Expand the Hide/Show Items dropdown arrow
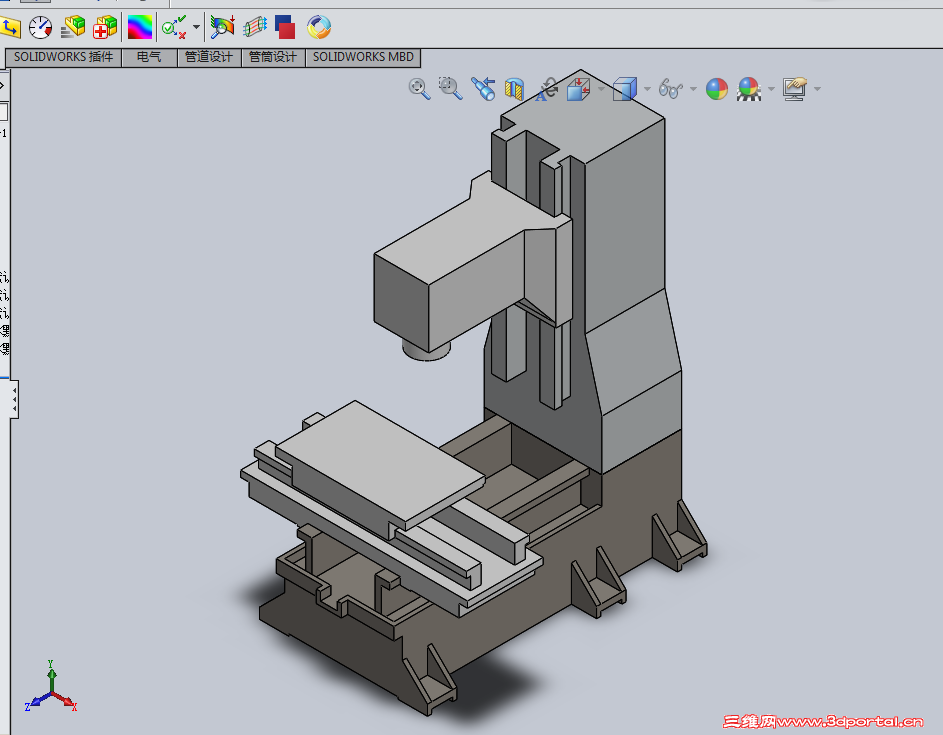The height and width of the screenshot is (735, 943). point(693,89)
